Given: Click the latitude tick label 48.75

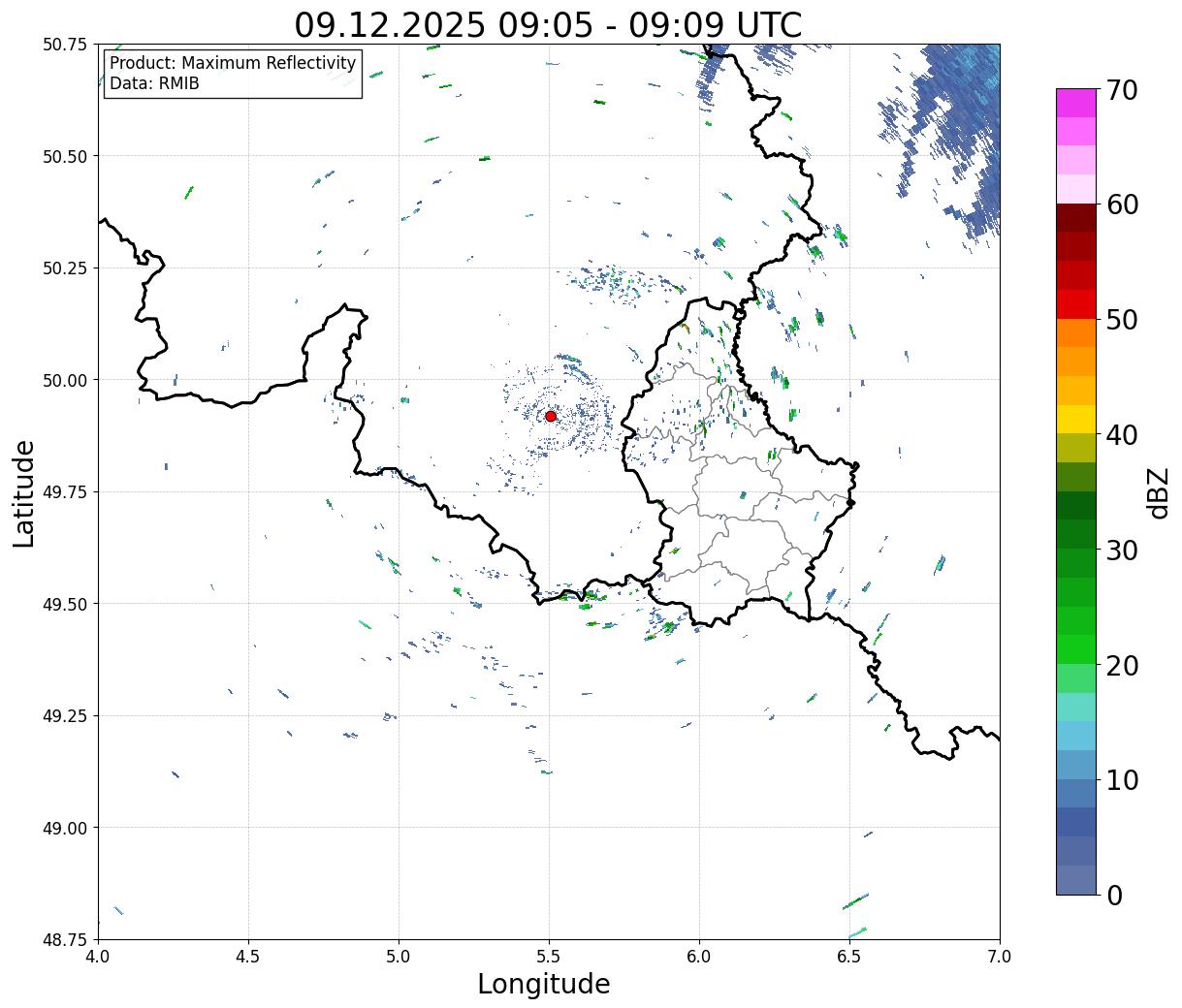Looking at the screenshot, I should 65,940.
